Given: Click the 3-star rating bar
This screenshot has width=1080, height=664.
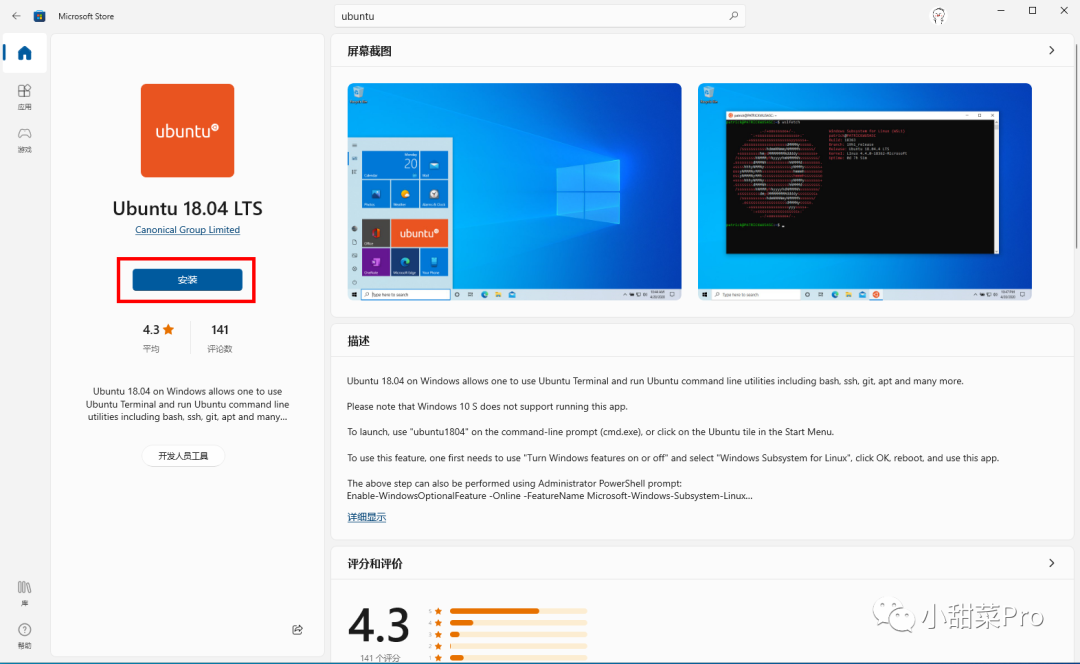Looking at the screenshot, I should pos(518,634).
